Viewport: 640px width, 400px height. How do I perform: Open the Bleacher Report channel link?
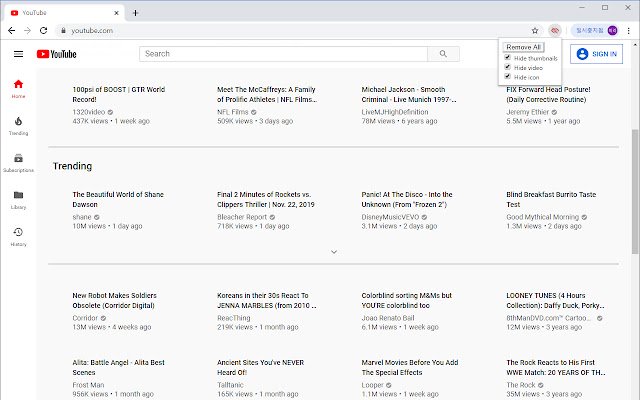pyautogui.click(x=242, y=217)
